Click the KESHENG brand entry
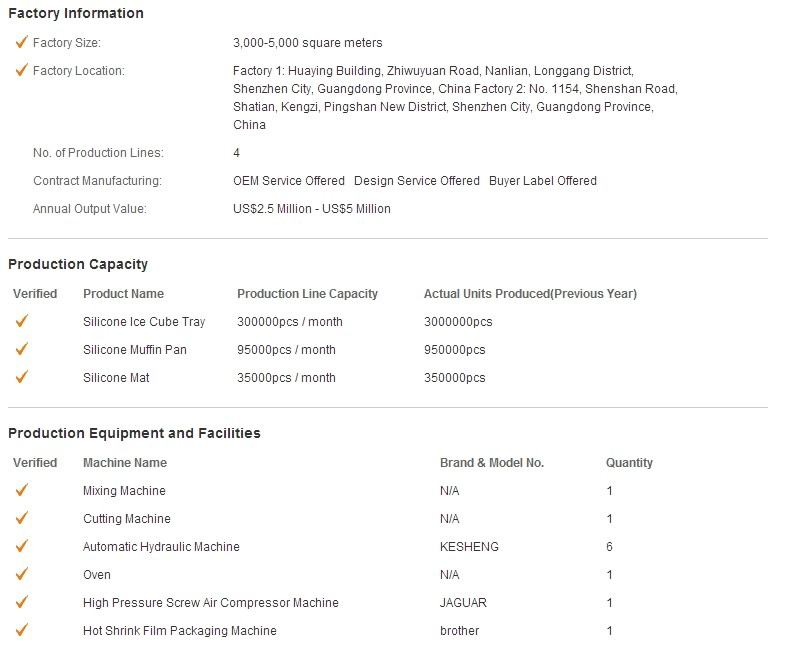The height and width of the screenshot is (663, 803). pos(469,547)
